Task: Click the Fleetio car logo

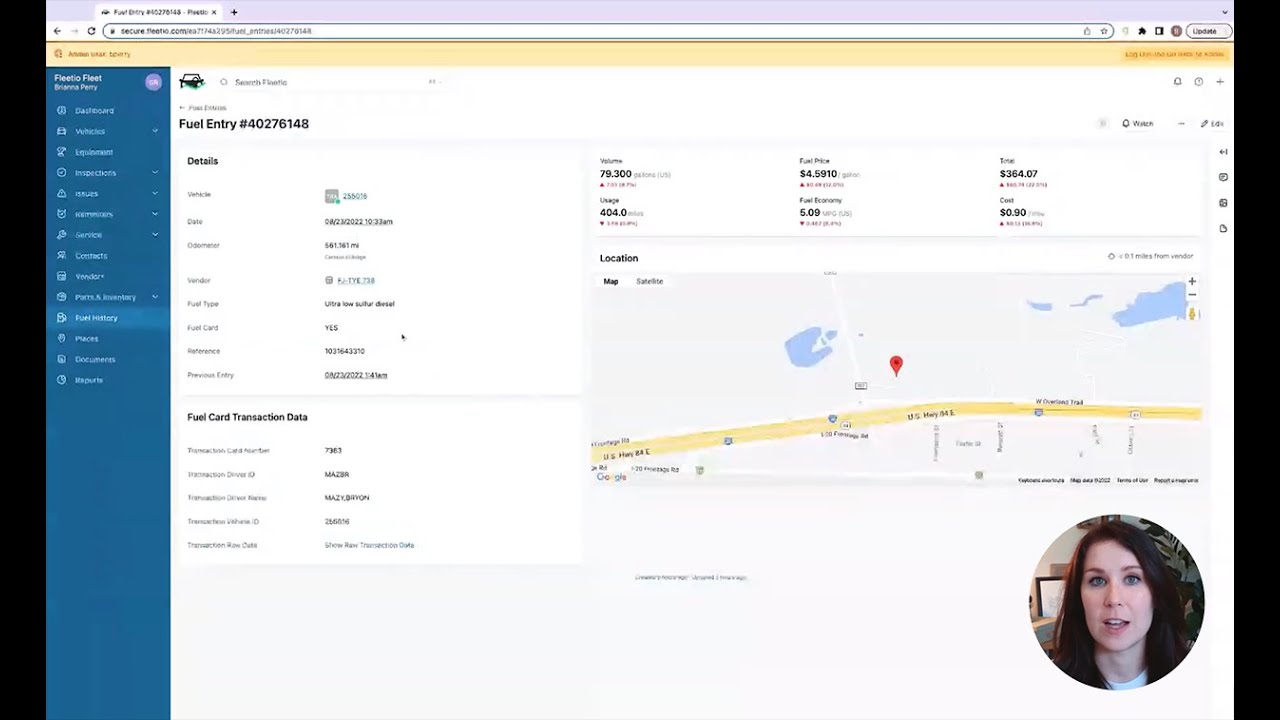Action: point(191,82)
